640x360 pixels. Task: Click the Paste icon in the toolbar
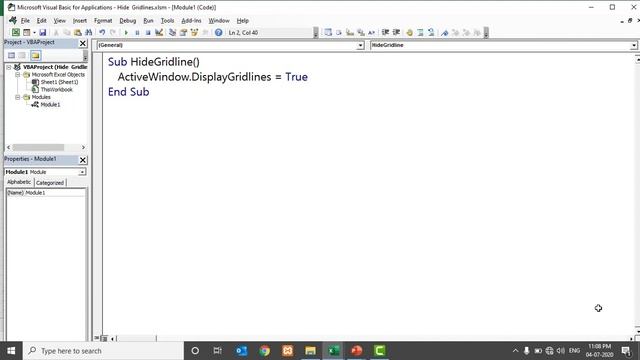point(78,32)
